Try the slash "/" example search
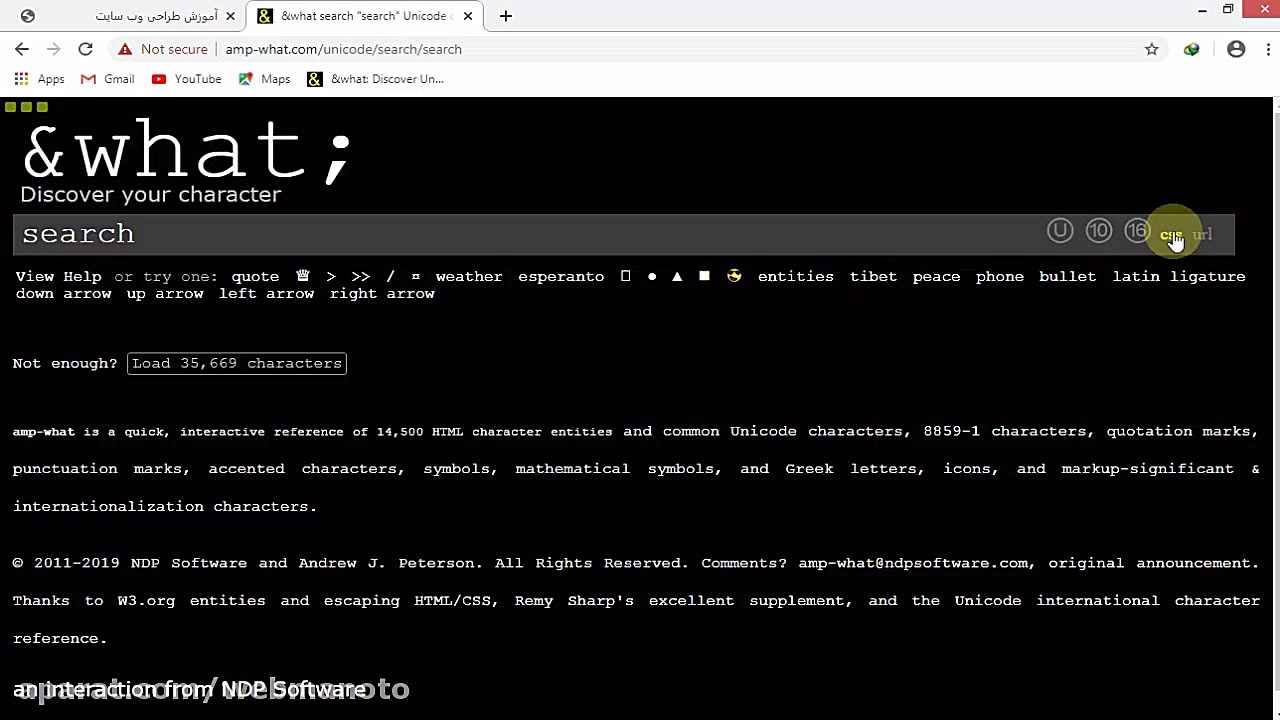 (391, 276)
